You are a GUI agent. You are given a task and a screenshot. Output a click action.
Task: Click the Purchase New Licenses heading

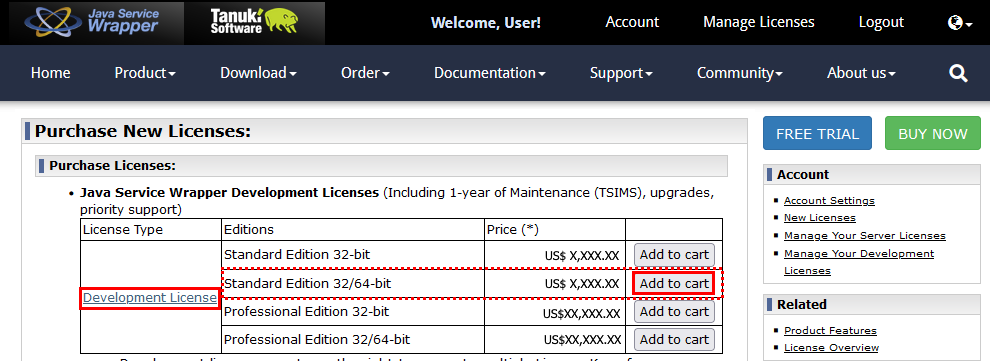tap(143, 131)
